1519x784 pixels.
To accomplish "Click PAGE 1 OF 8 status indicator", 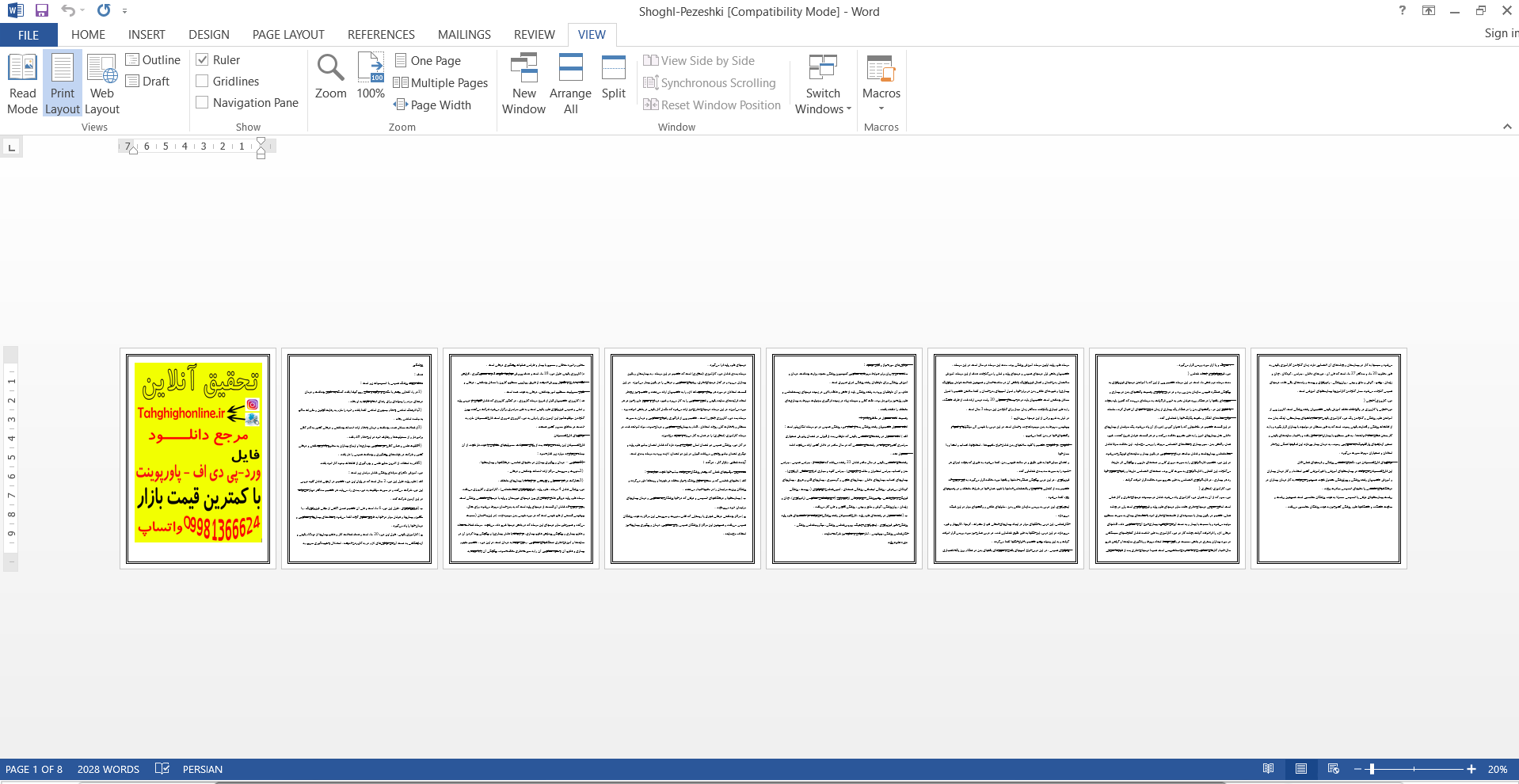I will 34,769.
